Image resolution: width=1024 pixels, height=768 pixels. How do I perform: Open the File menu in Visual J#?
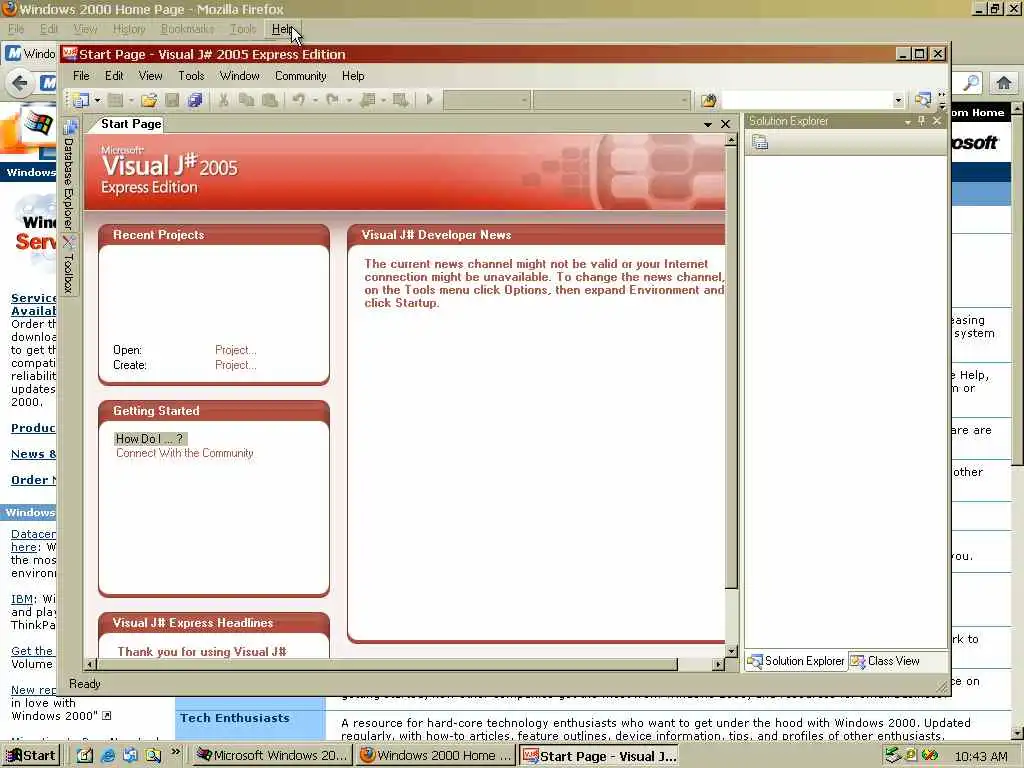tap(81, 76)
